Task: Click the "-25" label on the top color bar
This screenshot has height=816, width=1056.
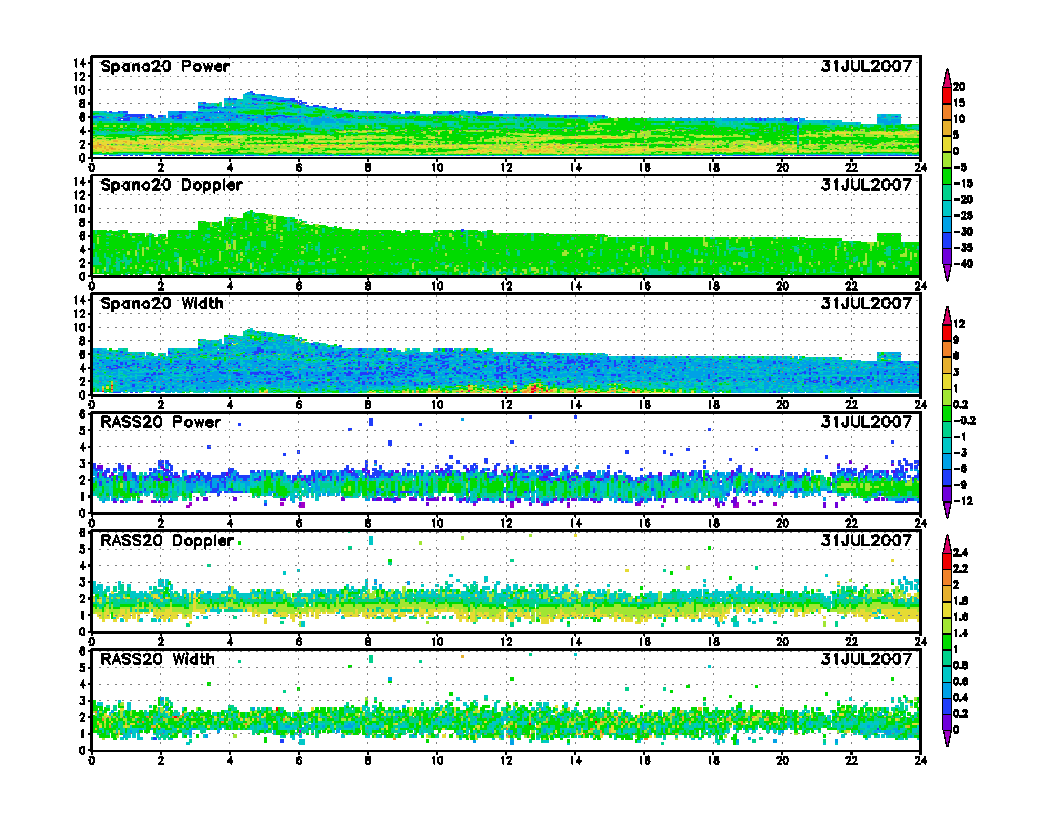Action: click(962, 216)
